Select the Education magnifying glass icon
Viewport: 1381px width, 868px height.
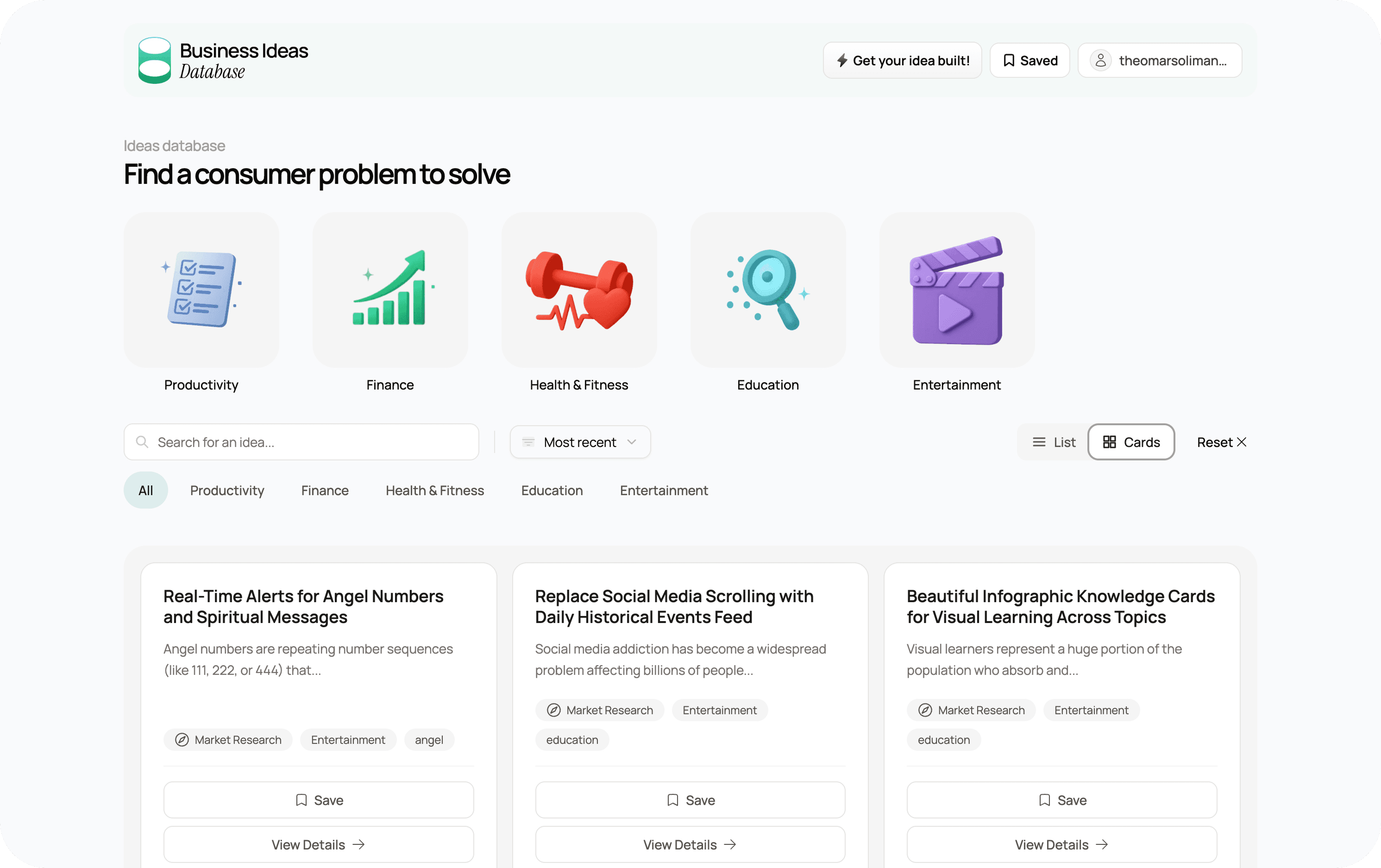click(x=767, y=290)
